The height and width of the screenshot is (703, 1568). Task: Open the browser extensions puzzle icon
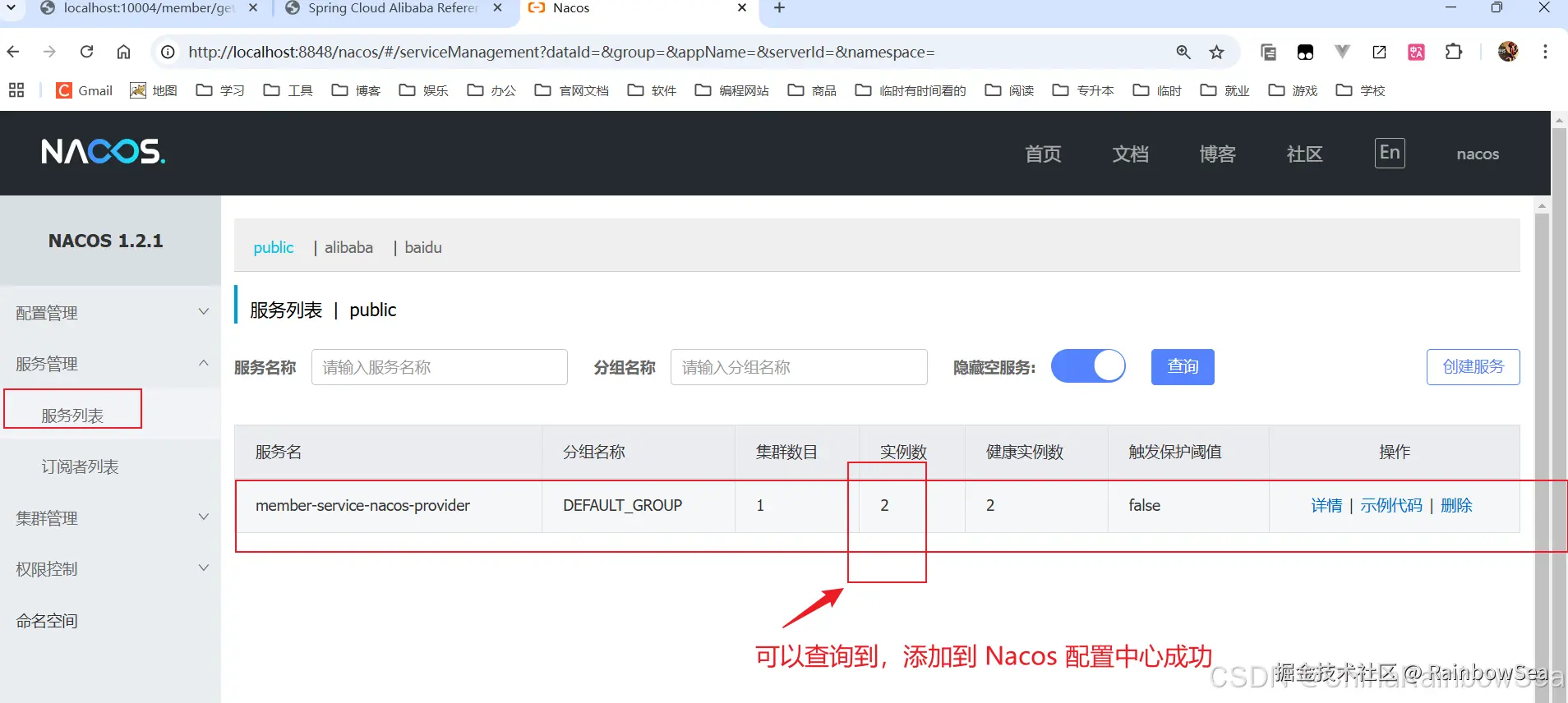pyautogui.click(x=1453, y=52)
